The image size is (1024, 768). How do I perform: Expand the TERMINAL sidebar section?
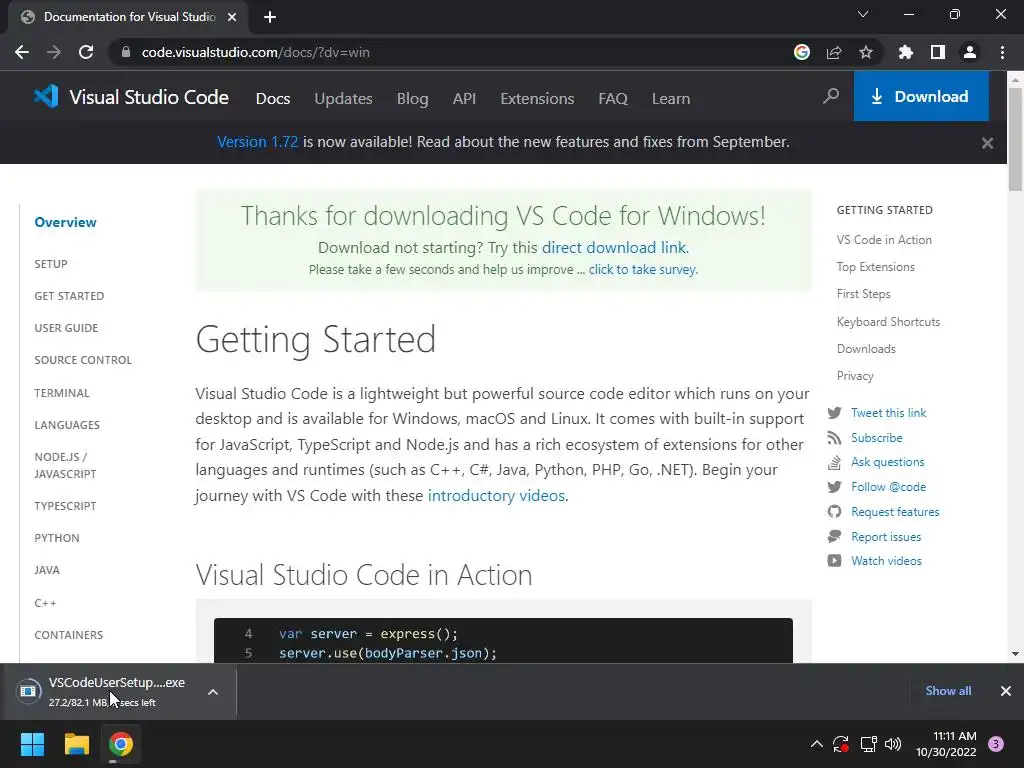[x=62, y=393]
